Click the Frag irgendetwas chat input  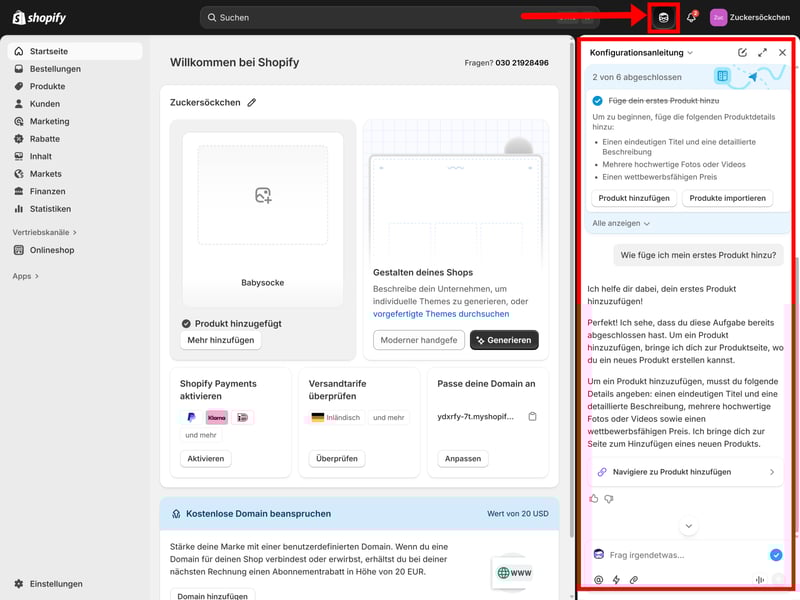pyautogui.click(x=680, y=554)
